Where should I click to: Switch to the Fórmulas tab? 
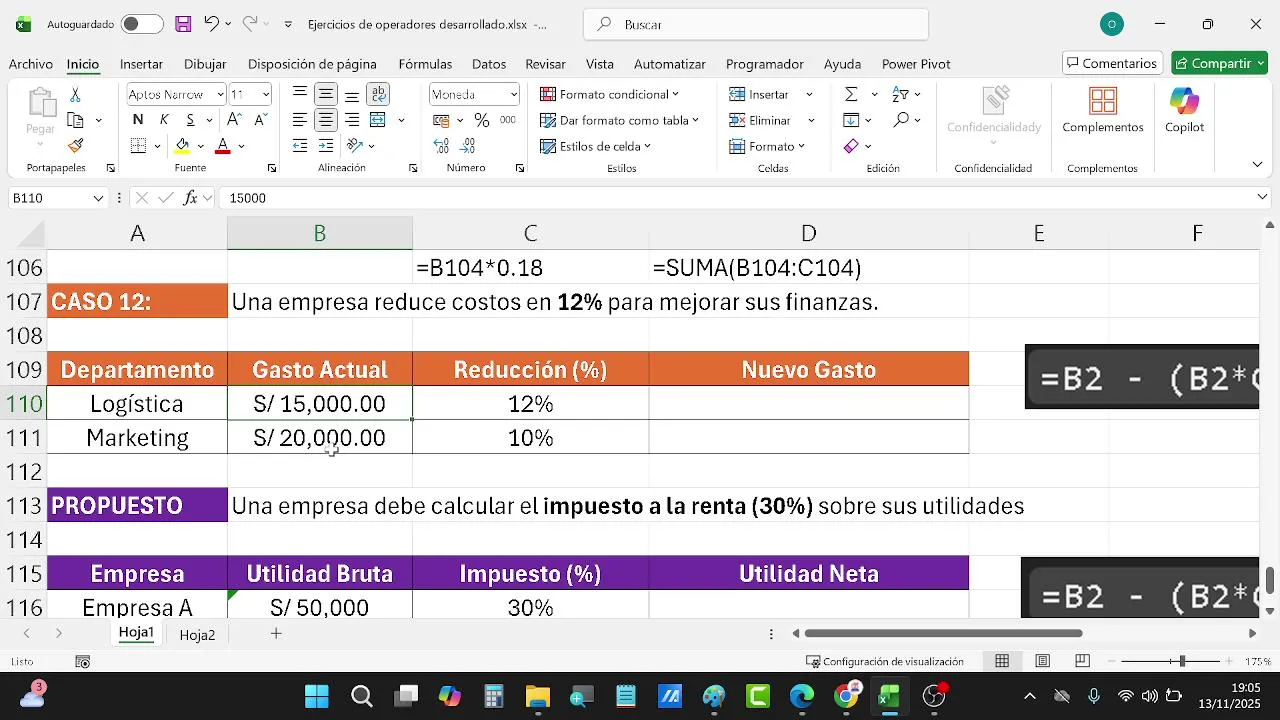[x=425, y=63]
